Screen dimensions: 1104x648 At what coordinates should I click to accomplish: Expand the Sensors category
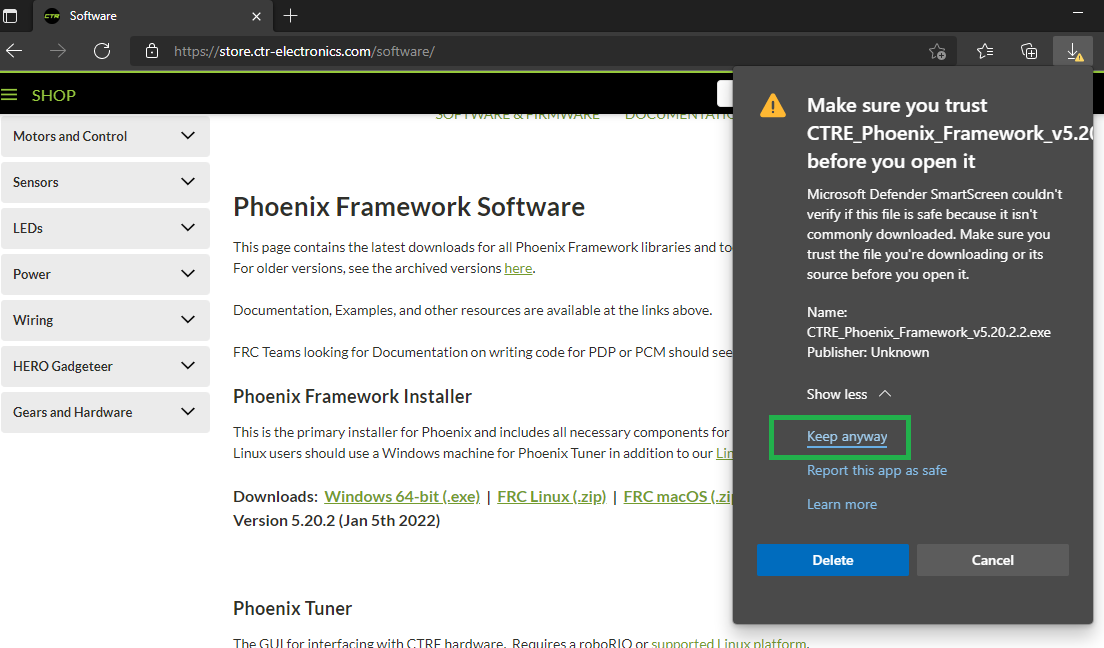[x=106, y=182]
